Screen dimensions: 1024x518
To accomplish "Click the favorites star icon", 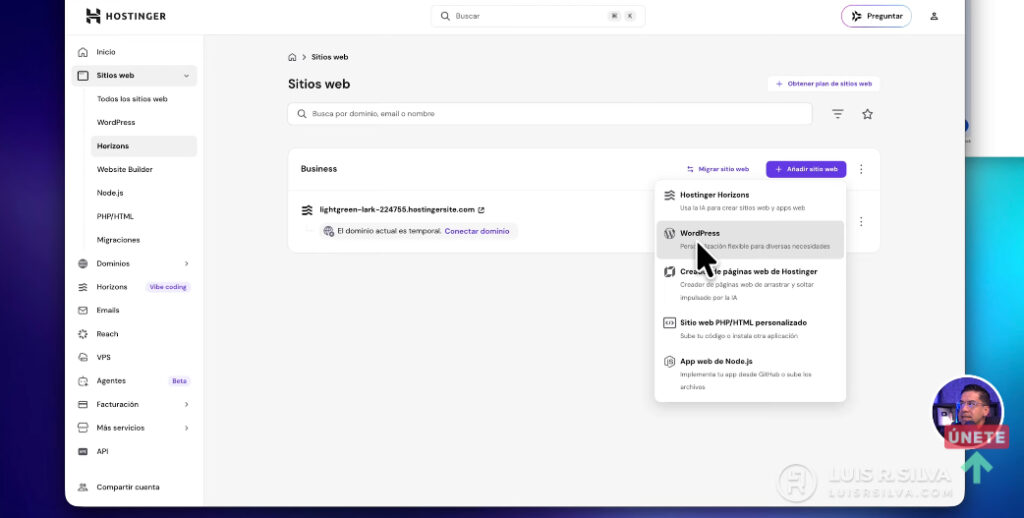I will (x=867, y=114).
